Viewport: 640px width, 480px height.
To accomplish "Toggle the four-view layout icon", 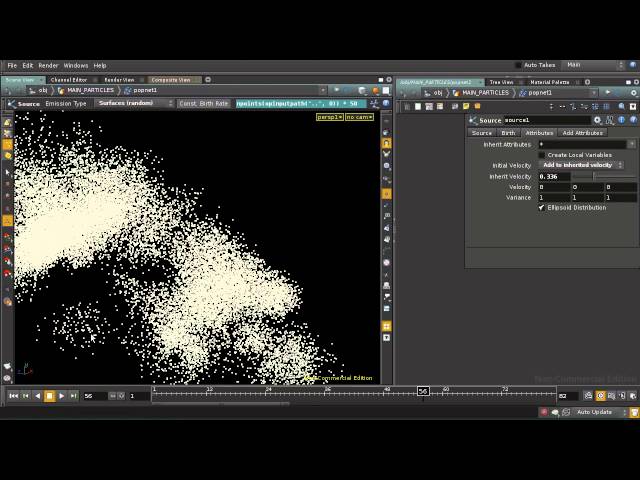I will point(386,326).
